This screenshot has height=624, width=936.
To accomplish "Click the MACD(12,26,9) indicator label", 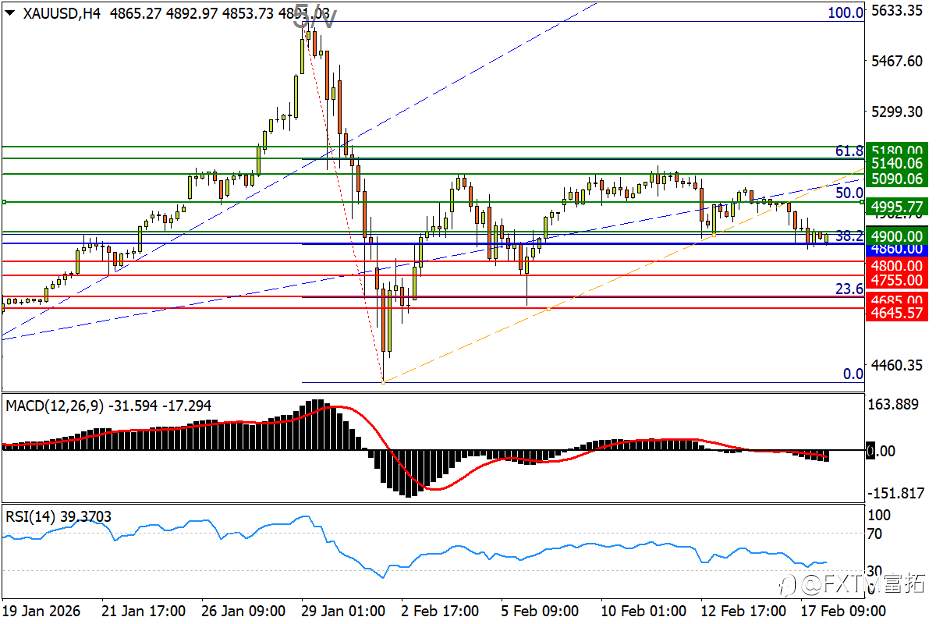I will [x=53, y=406].
